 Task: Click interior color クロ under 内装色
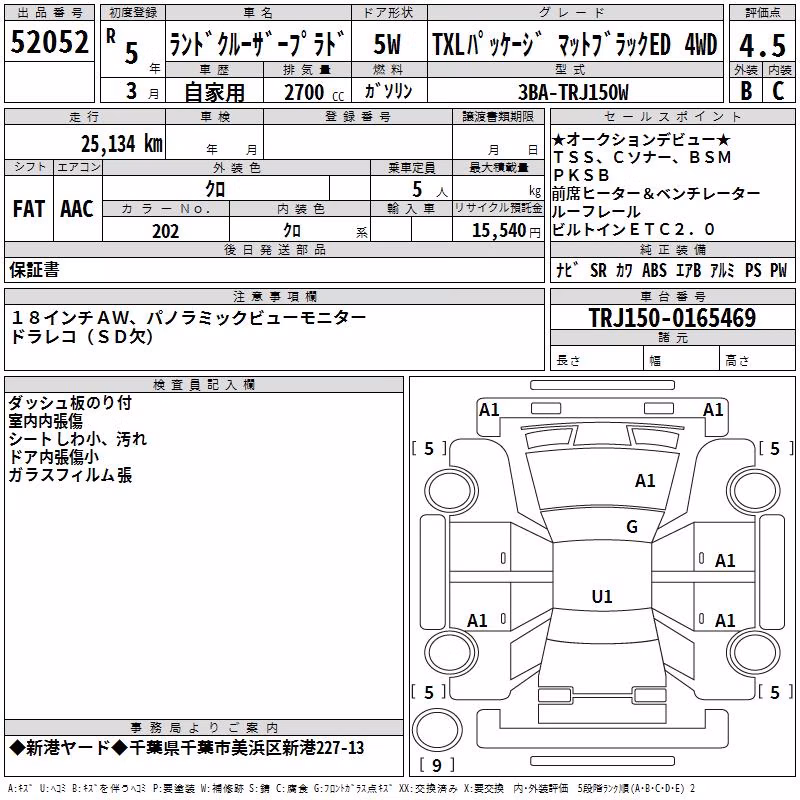pyautogui.click(x=292, y=231)
